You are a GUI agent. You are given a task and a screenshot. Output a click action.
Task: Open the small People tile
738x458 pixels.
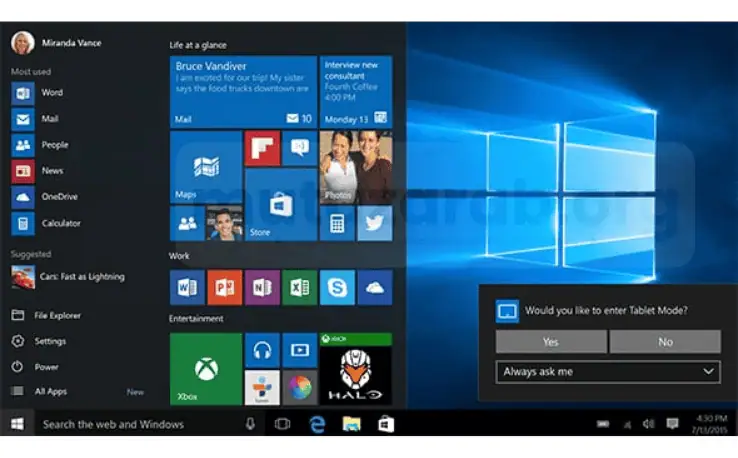click(x=187, y=224)
